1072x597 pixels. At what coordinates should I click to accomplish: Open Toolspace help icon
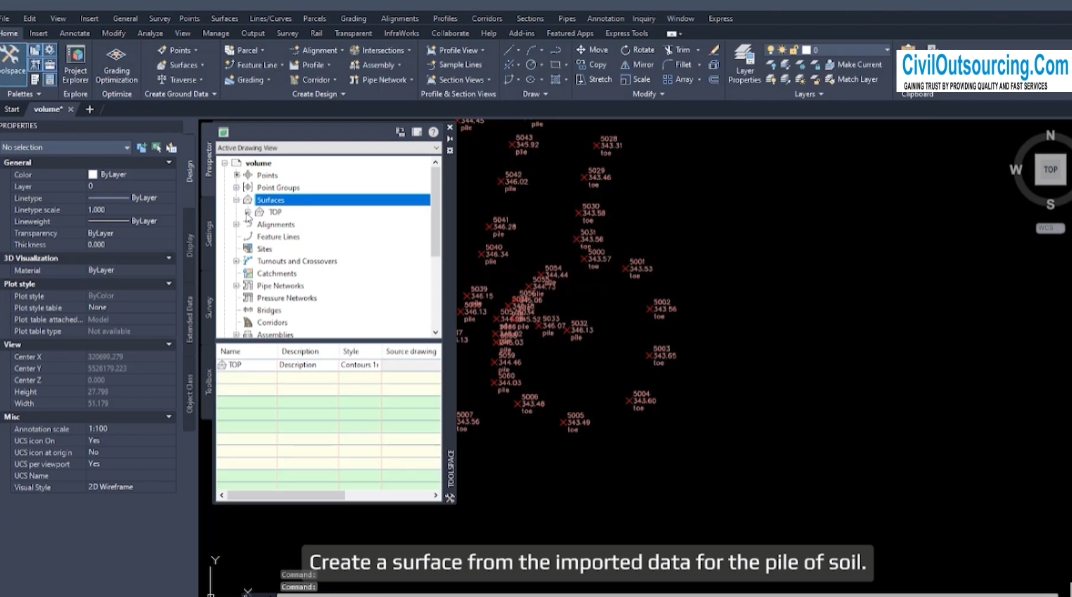coord(433,132)
